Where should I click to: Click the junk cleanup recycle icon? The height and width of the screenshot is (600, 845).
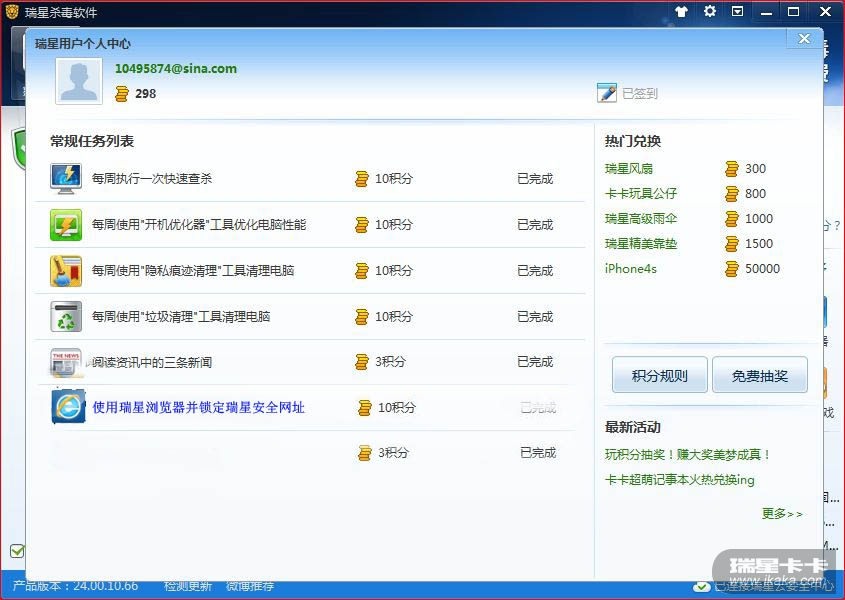pyautogui.click(x=66, y=316)
